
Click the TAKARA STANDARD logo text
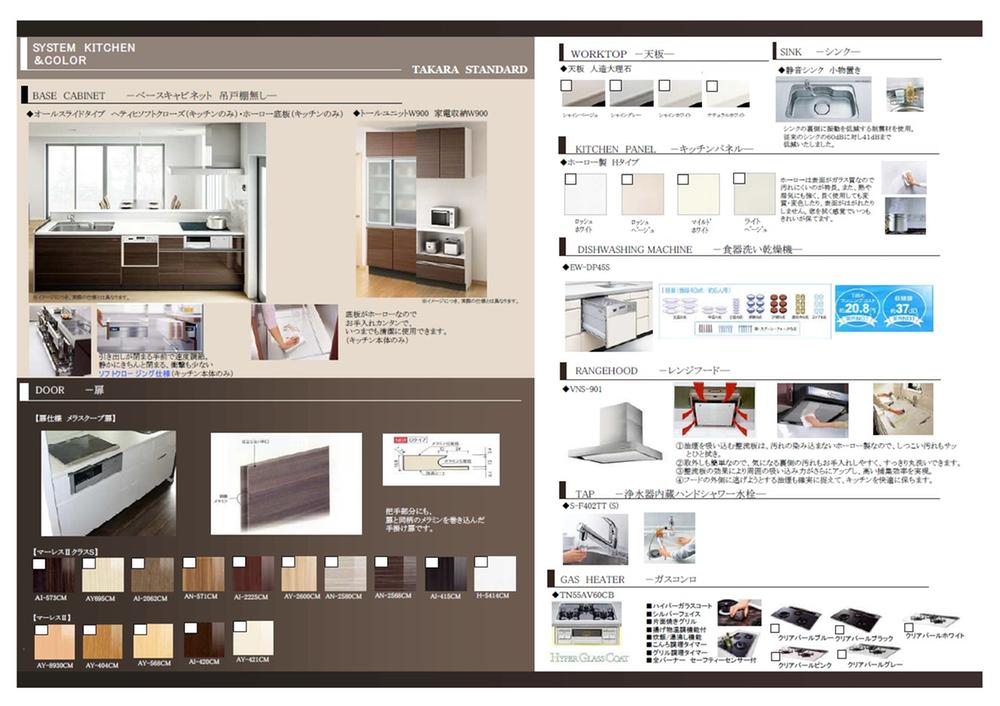[468, 70]
